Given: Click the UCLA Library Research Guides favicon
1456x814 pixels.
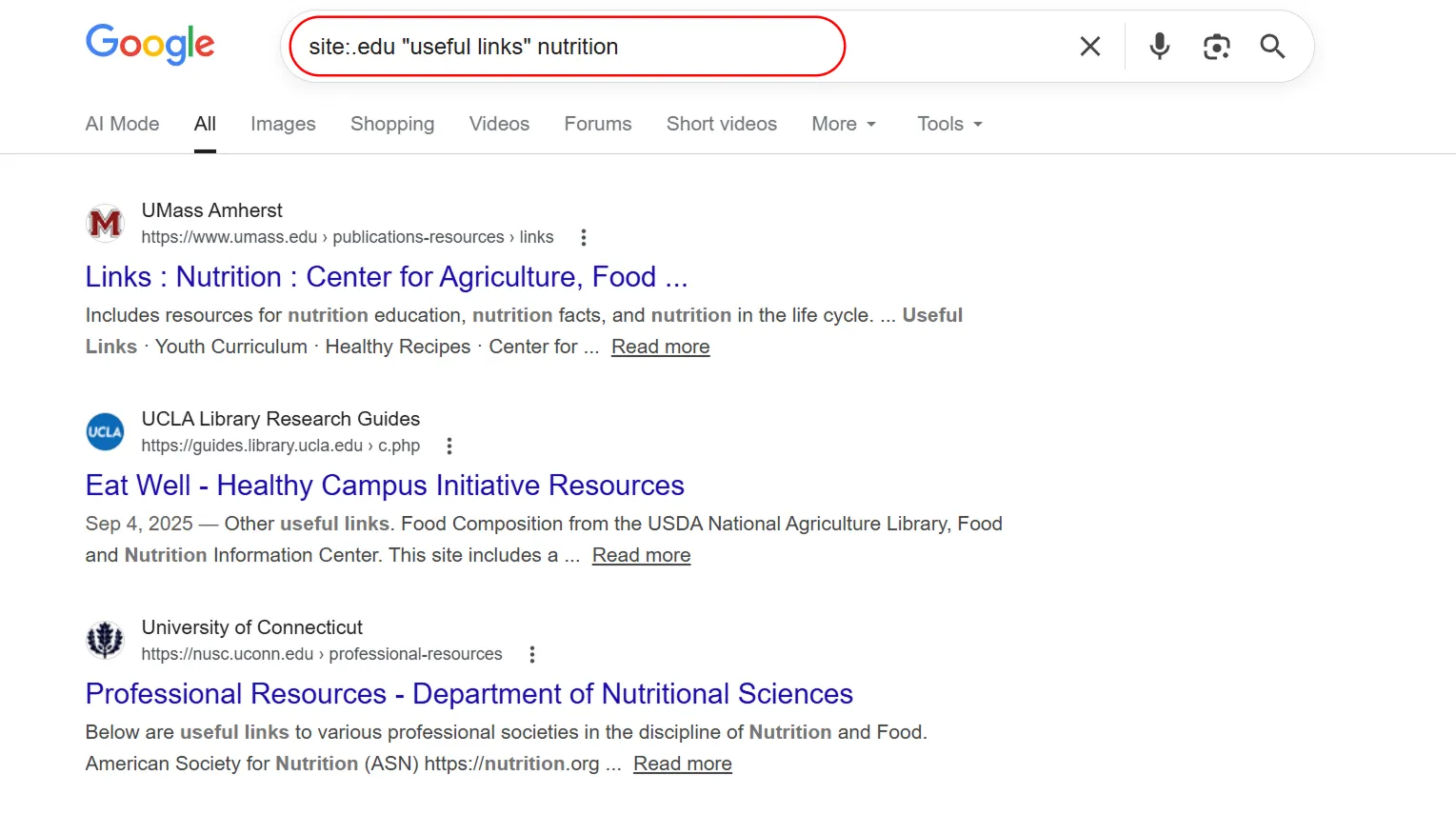Looking at the screenshot, I should tap(105, 431).
